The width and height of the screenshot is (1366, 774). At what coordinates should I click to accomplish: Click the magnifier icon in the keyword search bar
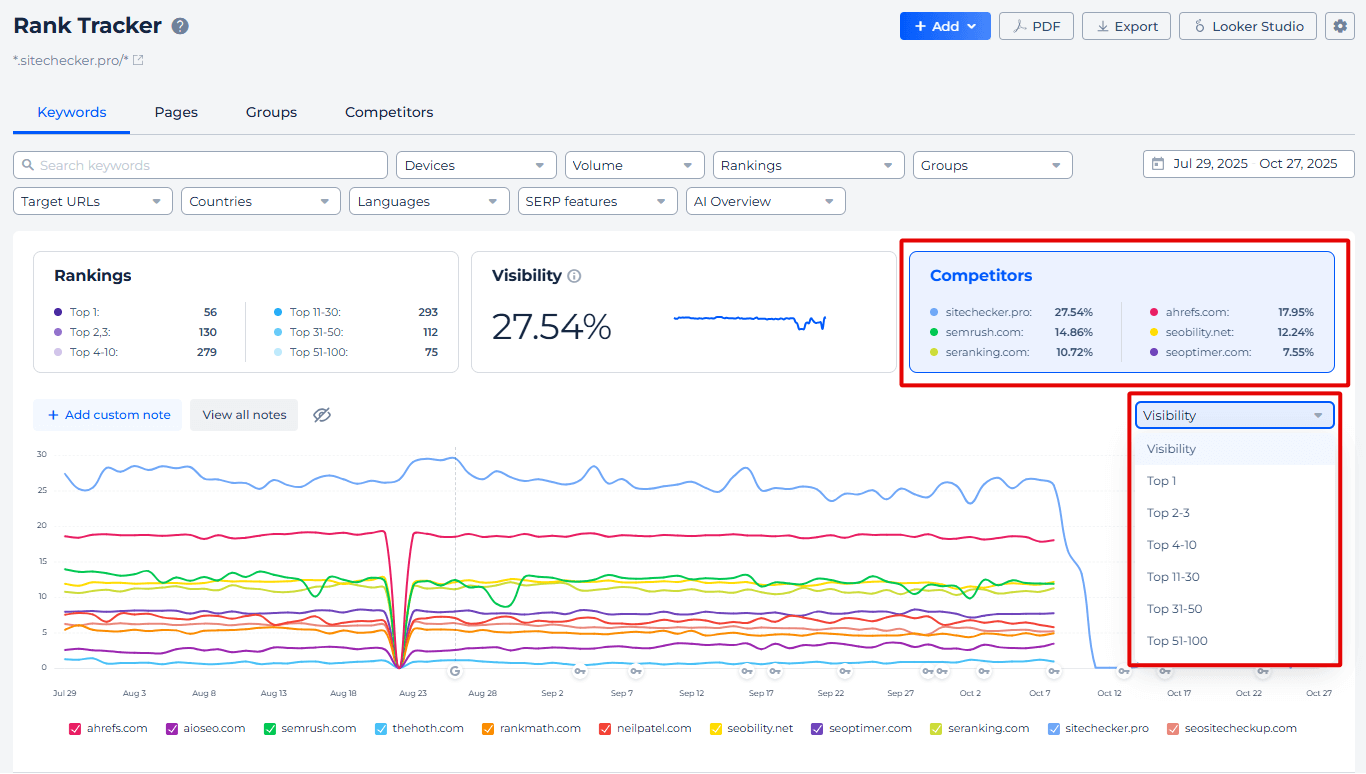click(30, 164)
